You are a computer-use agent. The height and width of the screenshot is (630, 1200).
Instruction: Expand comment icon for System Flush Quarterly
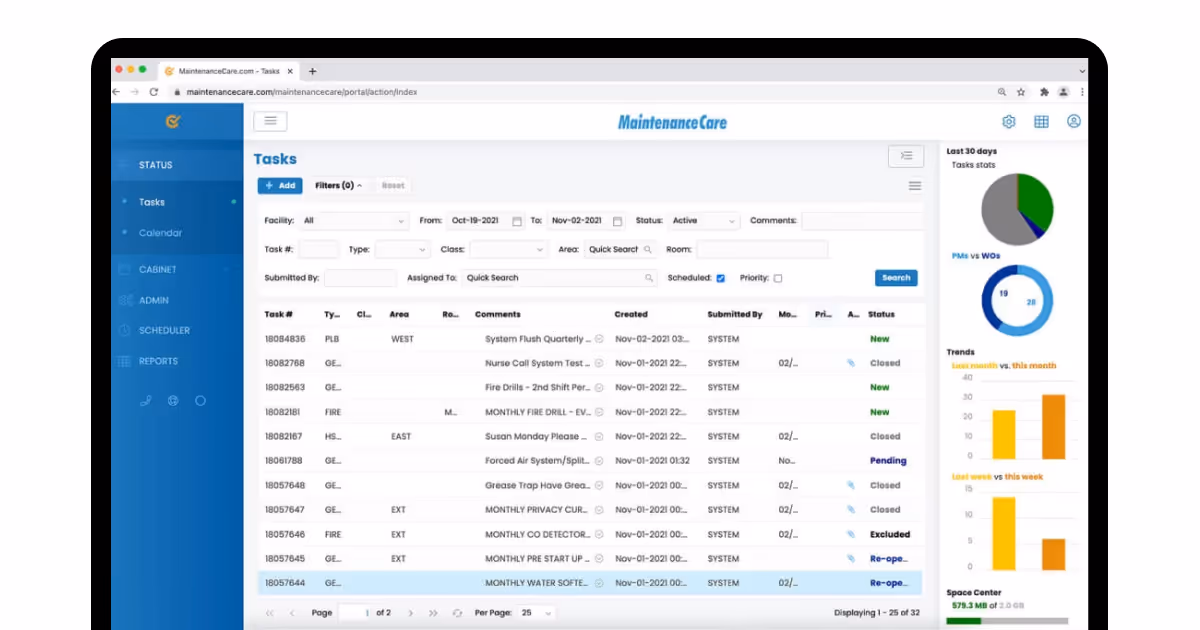coord(599,339)
